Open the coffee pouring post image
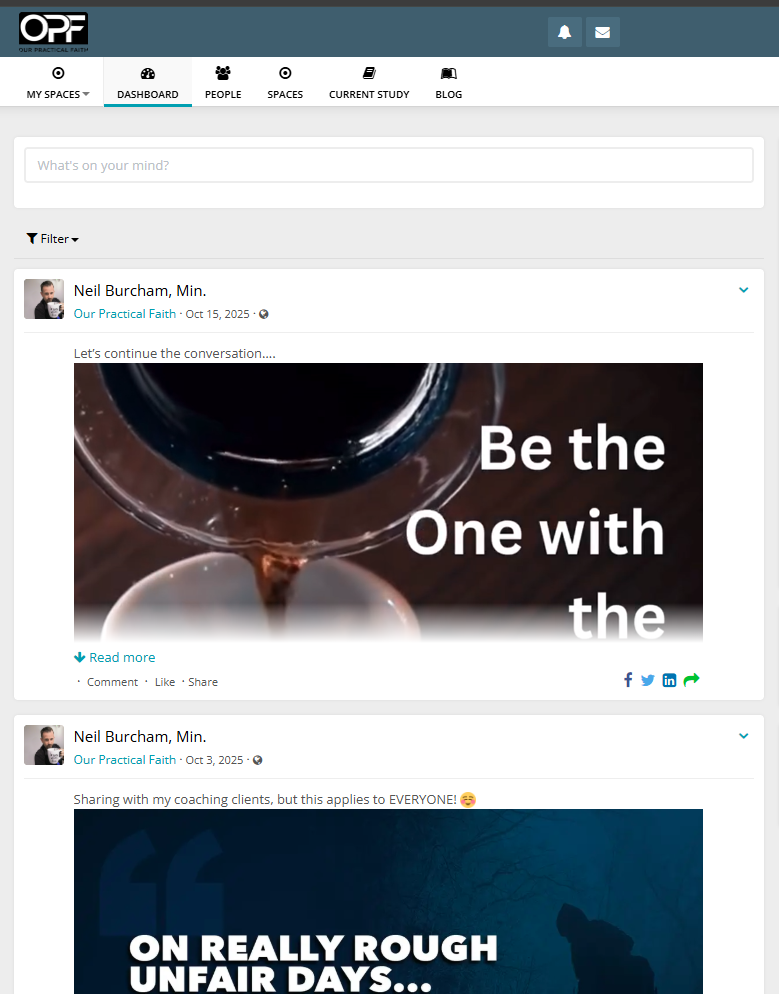 click(388, 500)
